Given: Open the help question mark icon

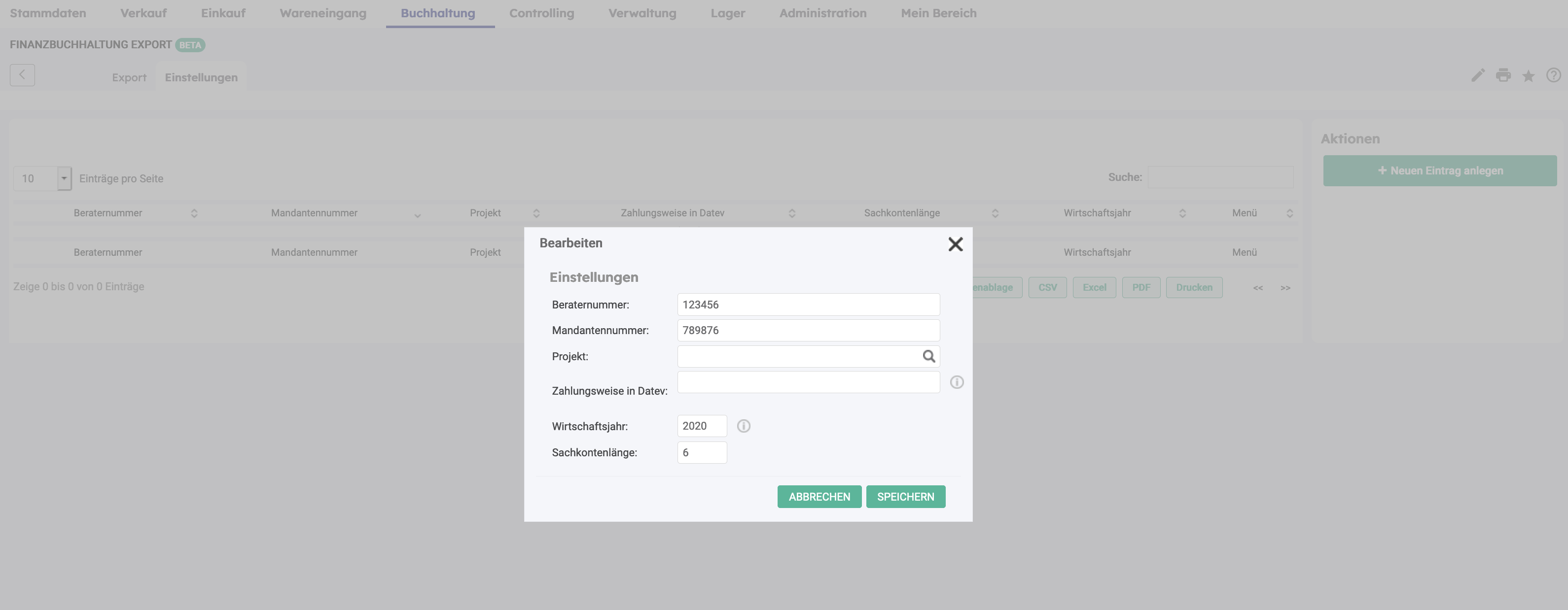Looking at the screenshot, I should [1553, 75].
